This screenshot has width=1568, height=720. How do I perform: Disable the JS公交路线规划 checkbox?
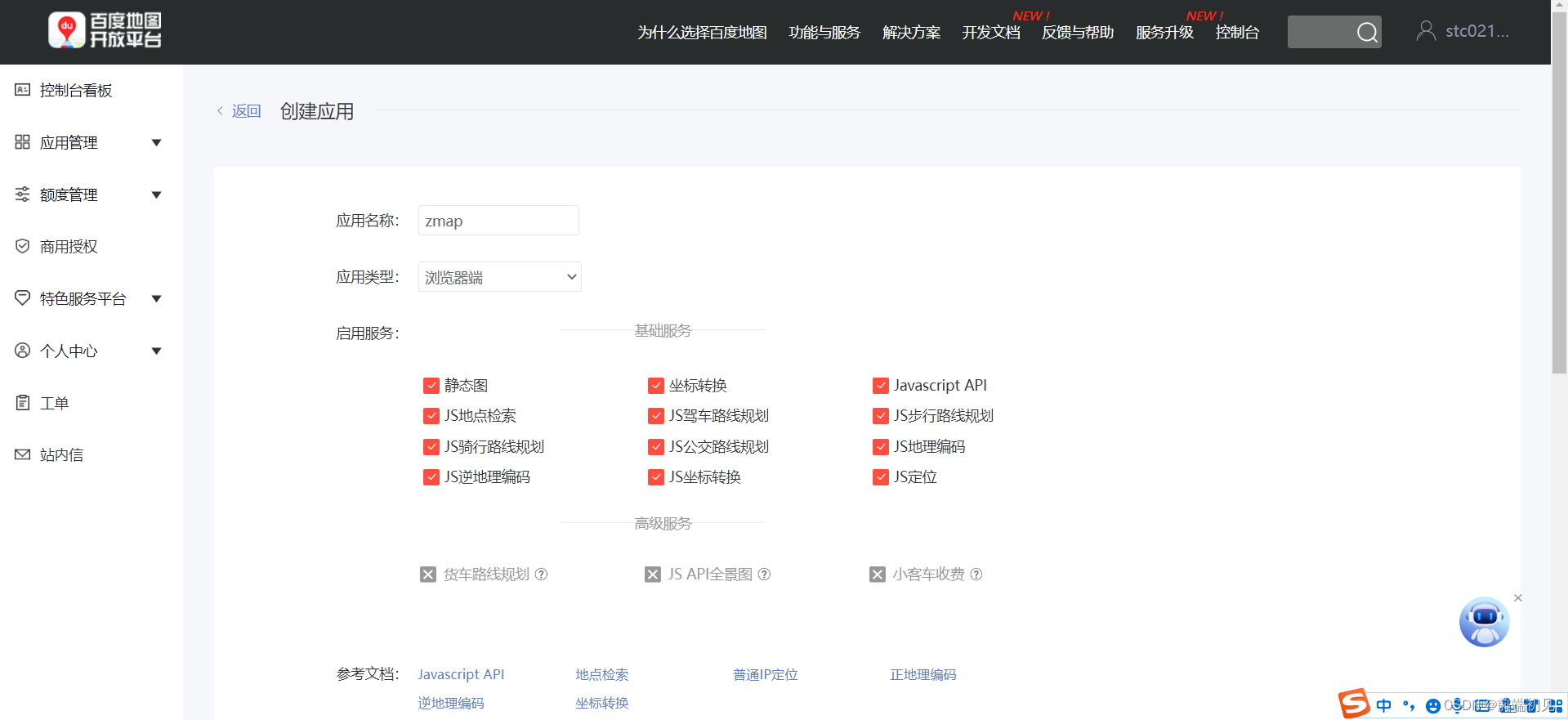click(x=656, y=447)
